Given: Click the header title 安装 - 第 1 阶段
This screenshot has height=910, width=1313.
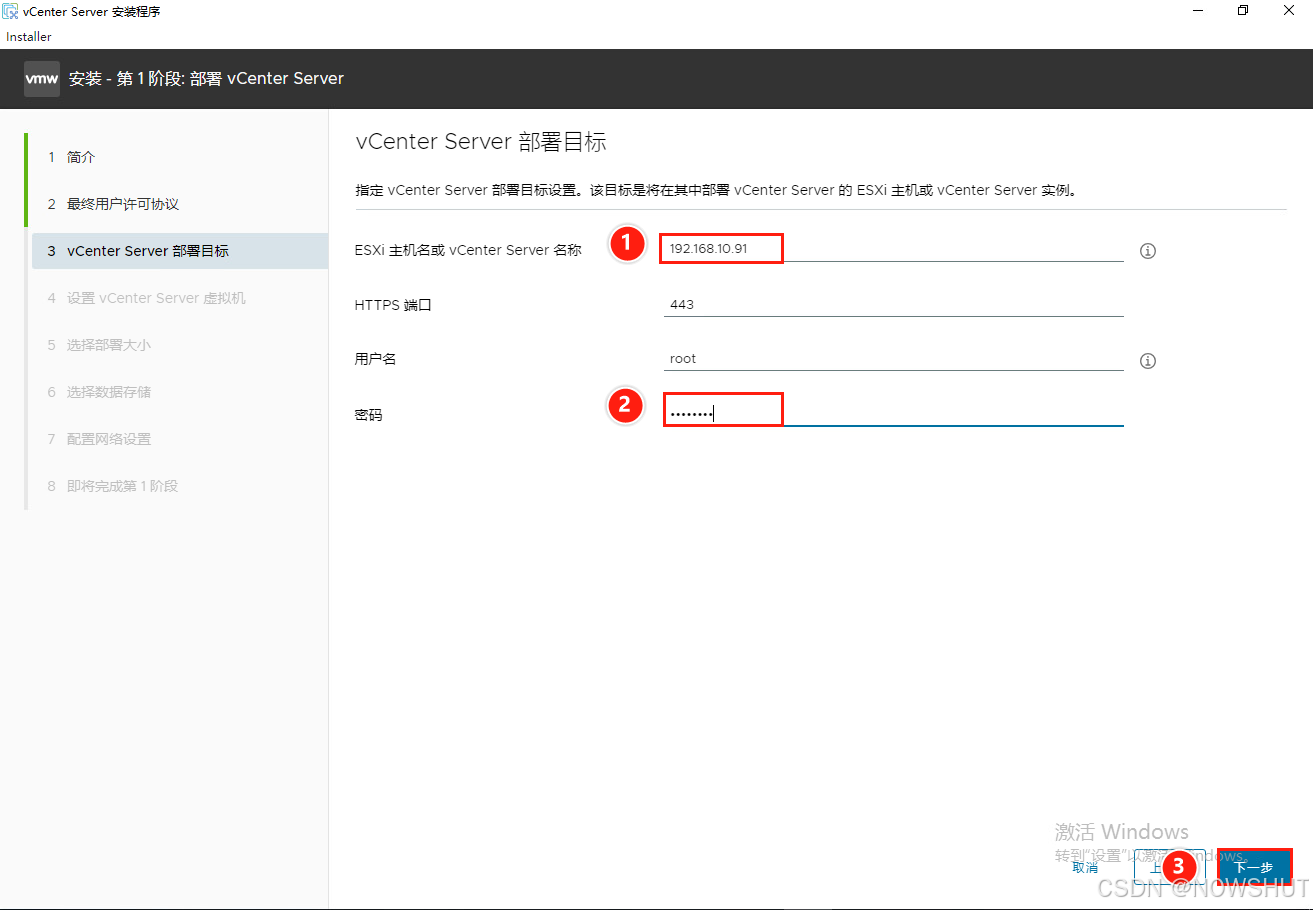Looking at the screenshot, I should click(206, 78).
